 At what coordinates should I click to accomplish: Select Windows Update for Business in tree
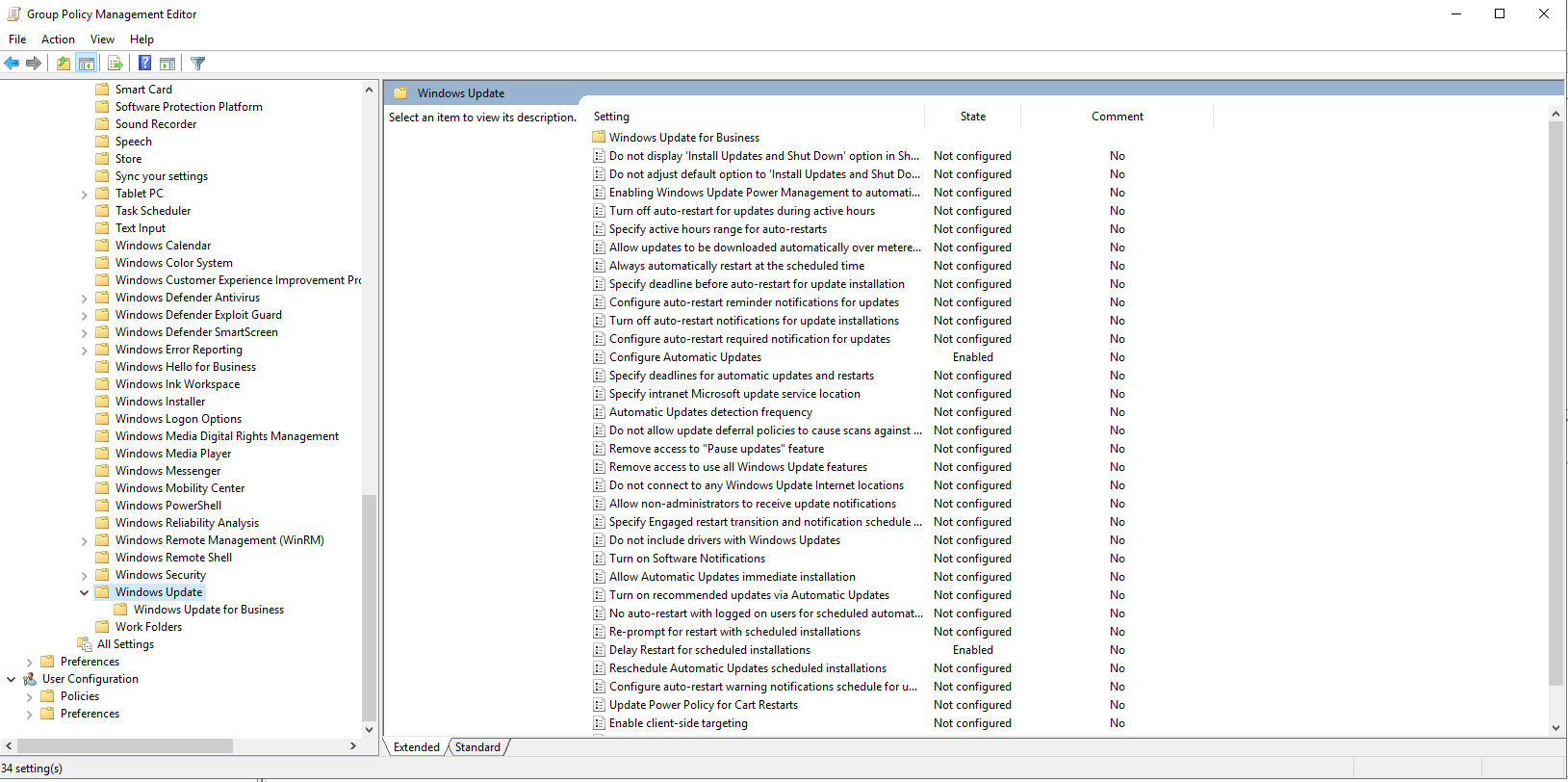pyautogui.click(x=209, y=610)
